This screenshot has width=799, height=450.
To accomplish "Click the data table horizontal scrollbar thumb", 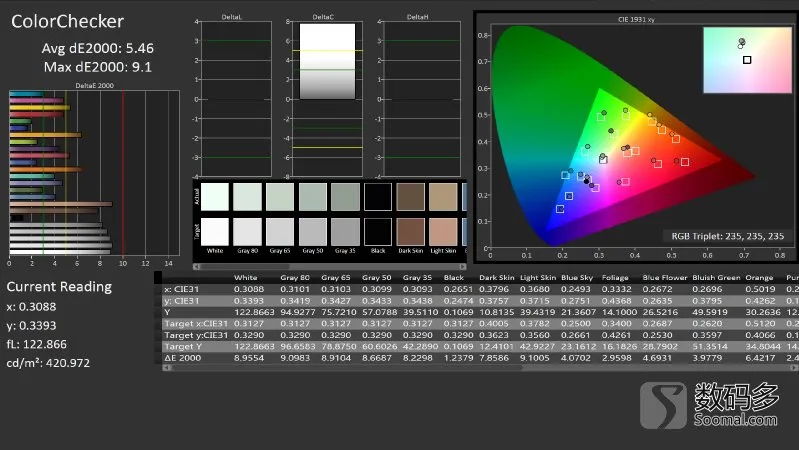I will (x=346, y=367).
